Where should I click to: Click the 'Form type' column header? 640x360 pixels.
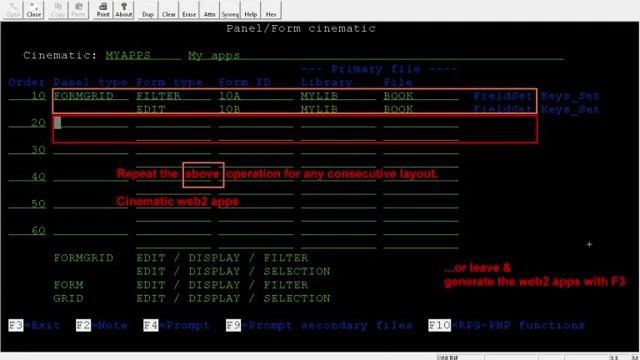[169, 82]
